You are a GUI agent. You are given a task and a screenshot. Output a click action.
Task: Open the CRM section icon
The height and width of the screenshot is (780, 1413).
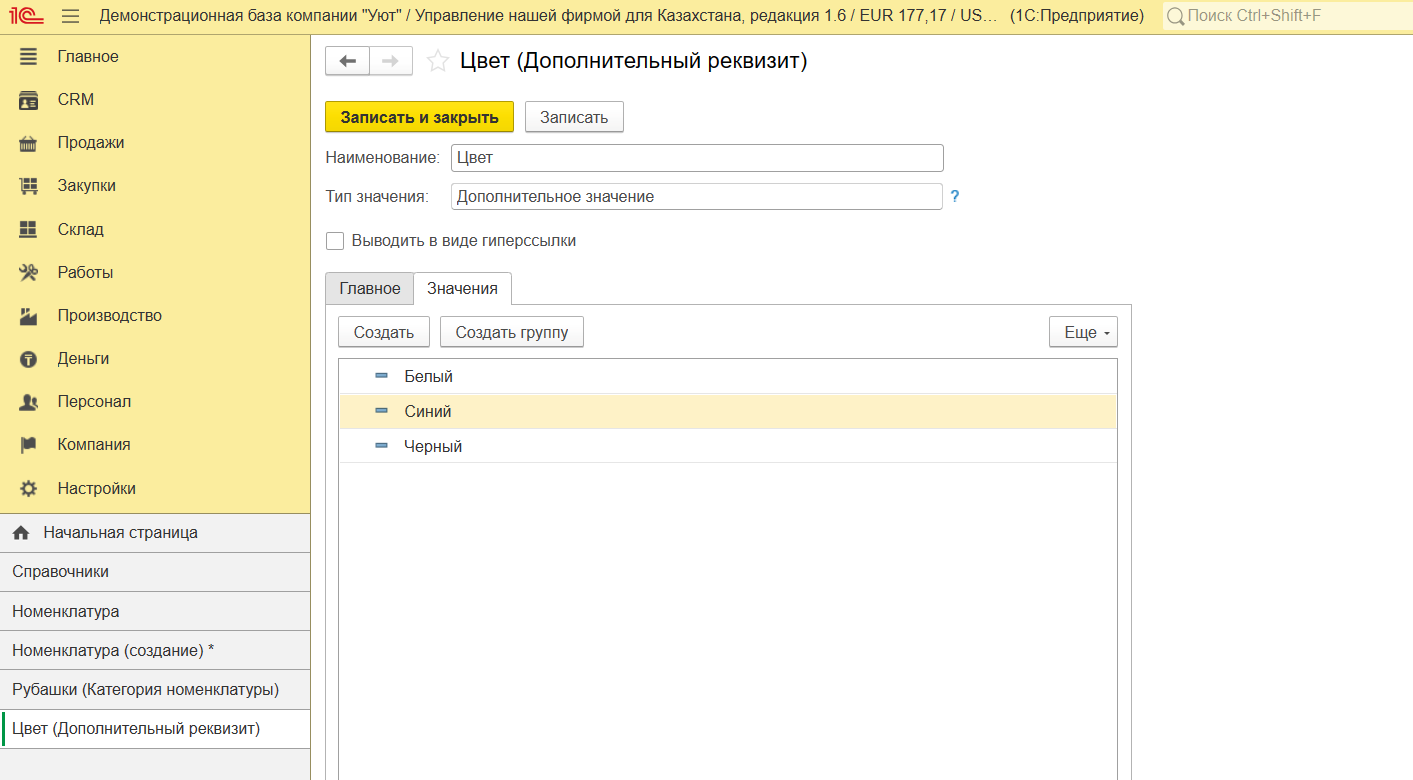28,100
